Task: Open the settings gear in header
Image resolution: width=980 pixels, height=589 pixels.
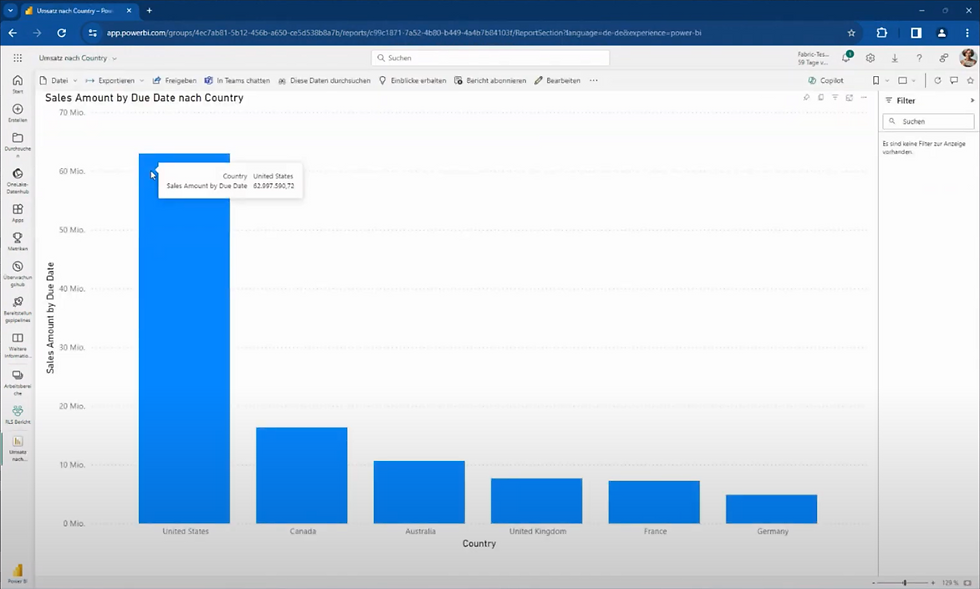Action: pyautogui.click(x=870, y=58)
